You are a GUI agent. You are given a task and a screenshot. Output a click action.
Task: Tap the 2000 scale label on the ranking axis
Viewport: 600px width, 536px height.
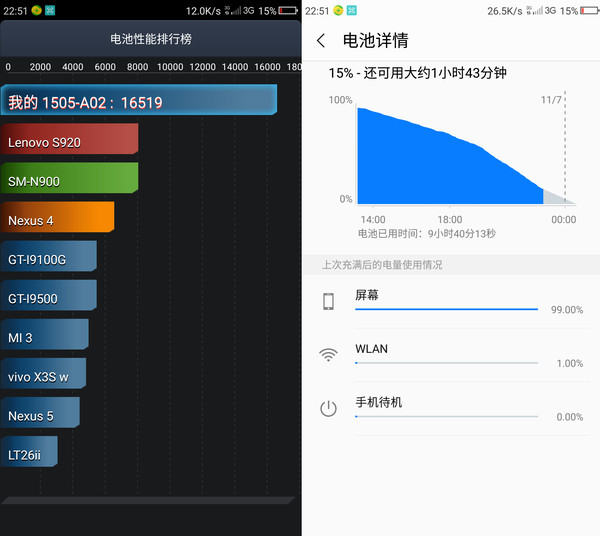40,67
